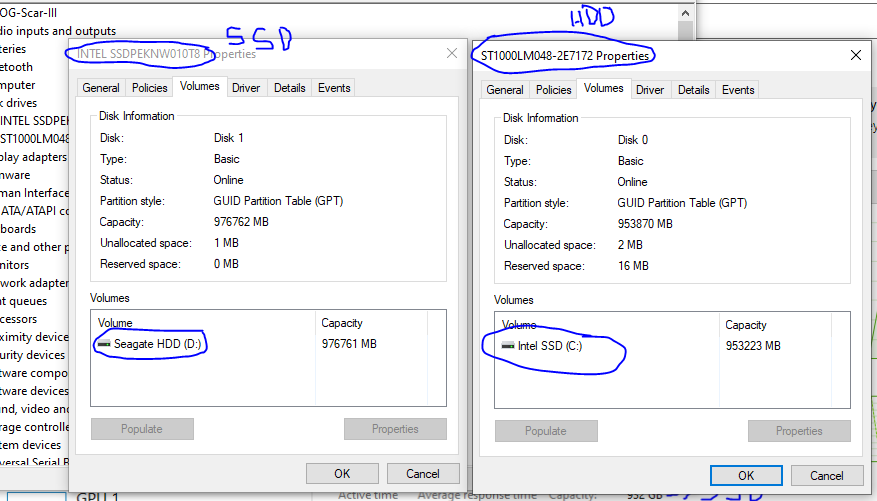Select Volumes tab in INTEL SSDPEKNW010T8 Properties
877x501 pixels.
pyautogui.click(x=200, y=86)
